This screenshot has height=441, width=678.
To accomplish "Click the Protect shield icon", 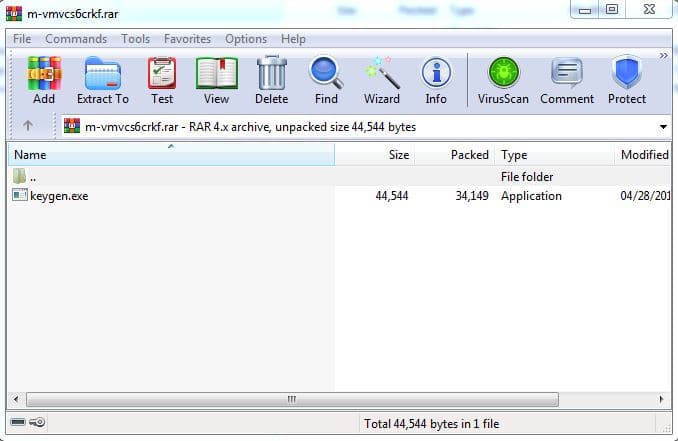I will [626, 80].
